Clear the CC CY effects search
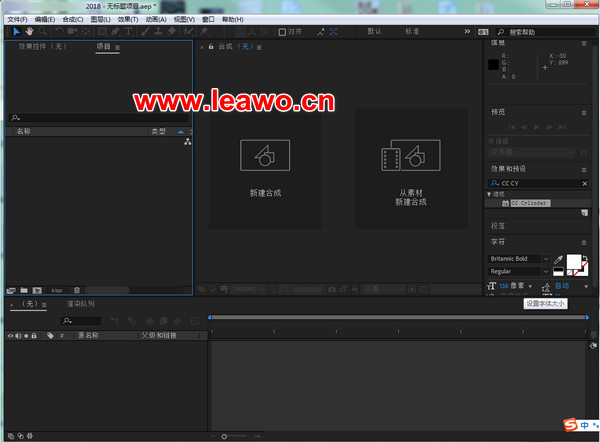This screenshot has width=600, height=442. [x=585, y=184]
